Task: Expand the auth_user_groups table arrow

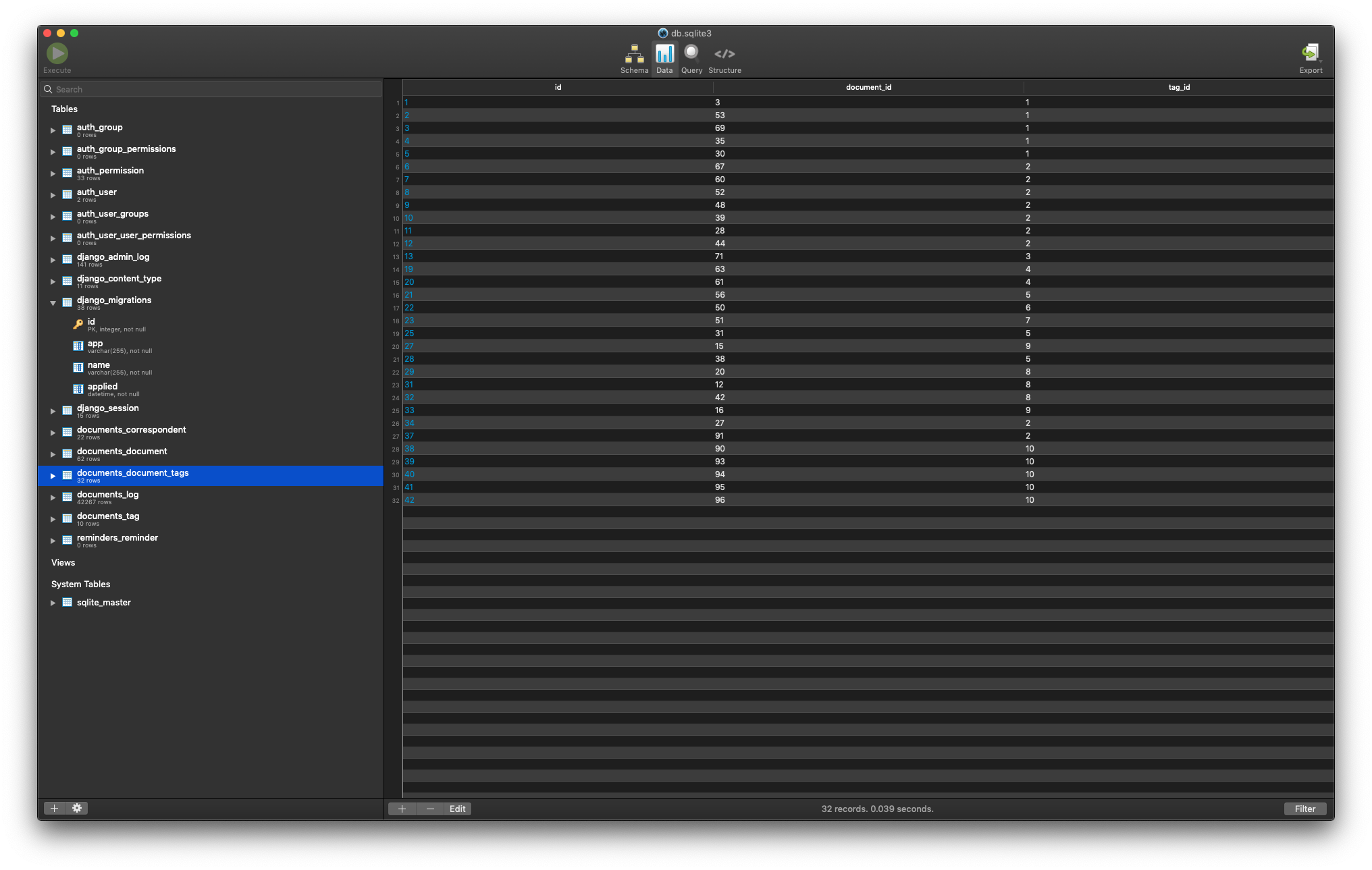Action: [x=53, y=217]
